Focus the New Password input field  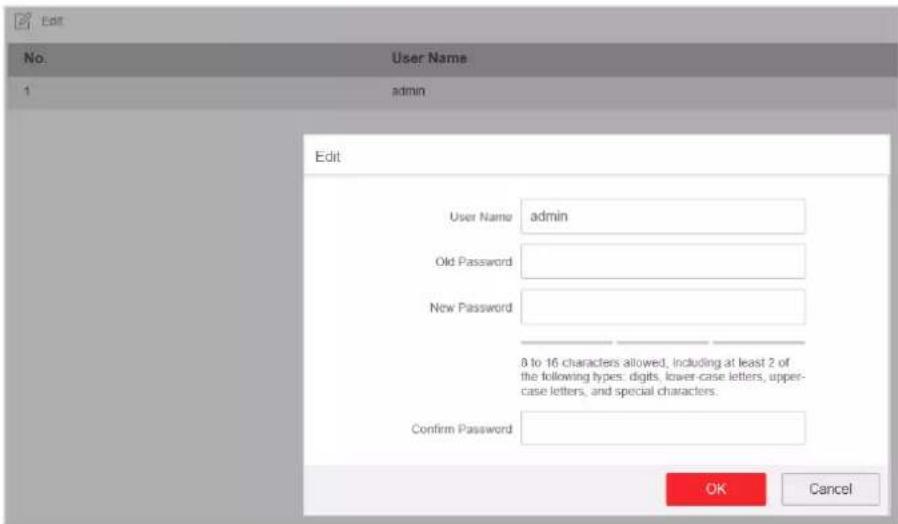point(663,308)
